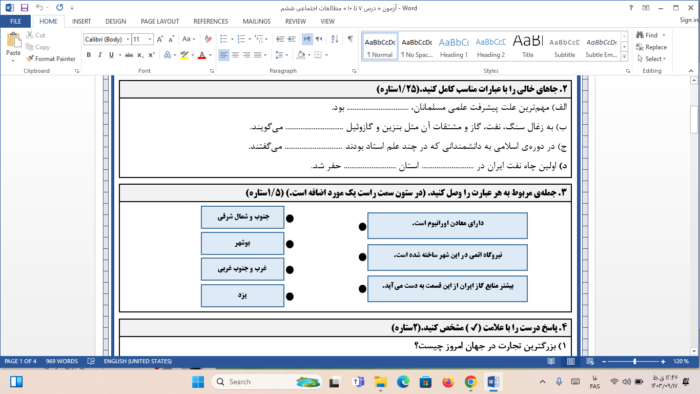Switch to the DESIGN tab

tap(116, 21)
